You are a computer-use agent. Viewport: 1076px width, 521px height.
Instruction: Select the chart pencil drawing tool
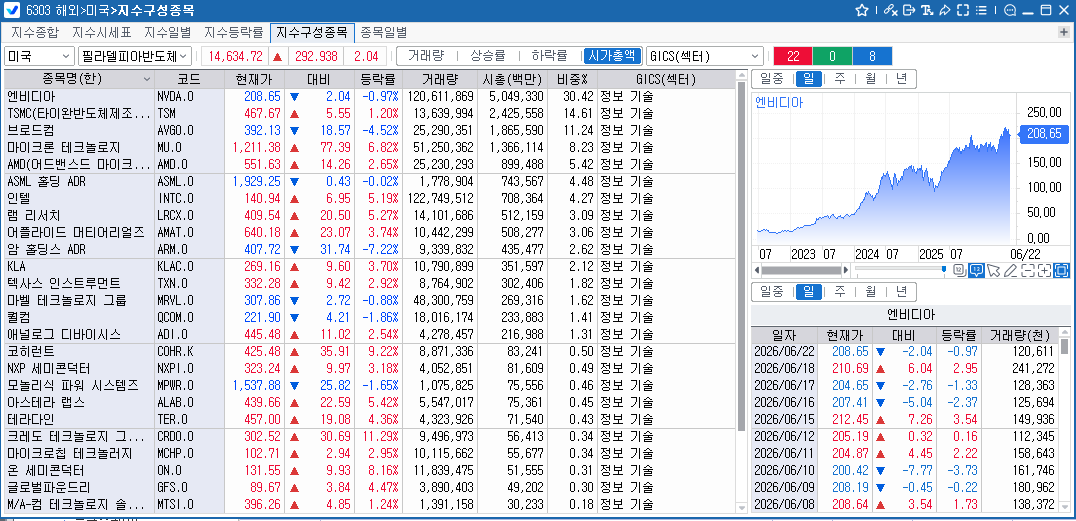point(1010,270)
